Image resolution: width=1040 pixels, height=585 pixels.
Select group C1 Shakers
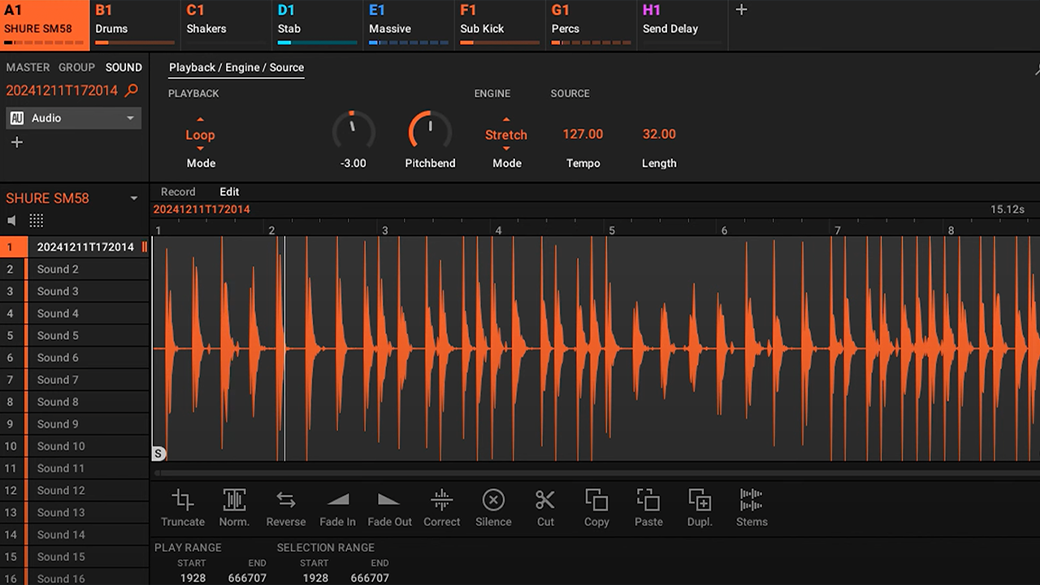click(226, 25)
